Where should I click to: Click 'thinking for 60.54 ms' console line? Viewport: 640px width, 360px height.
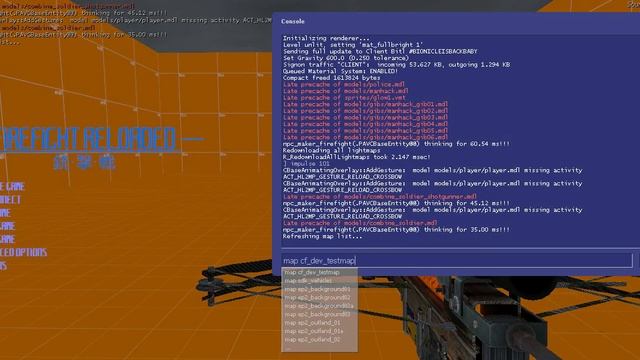tap(396, 144)
